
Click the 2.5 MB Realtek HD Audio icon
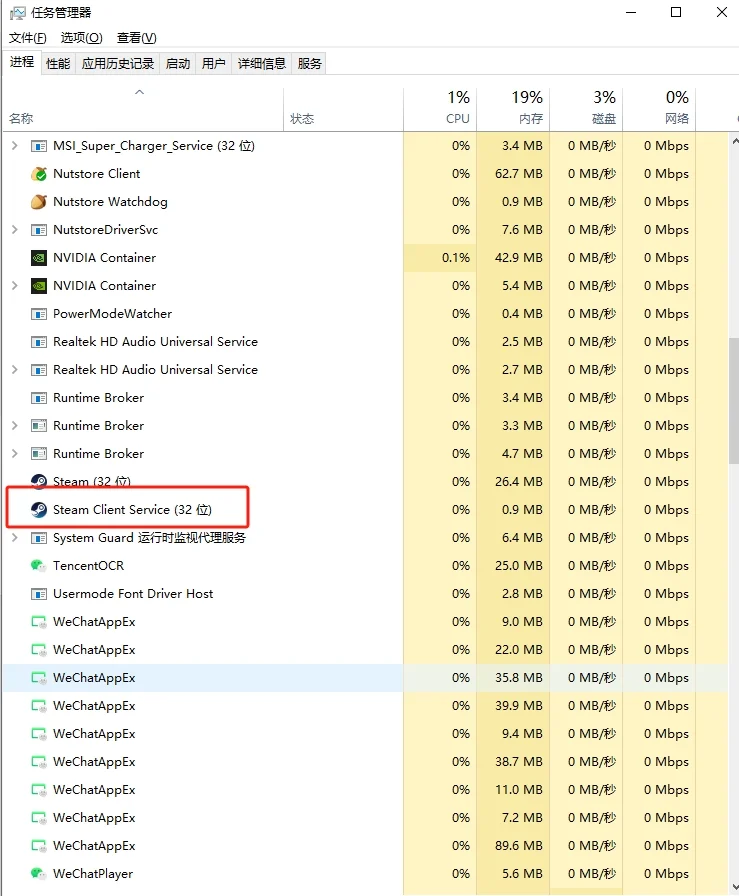(x=38, y=342)
